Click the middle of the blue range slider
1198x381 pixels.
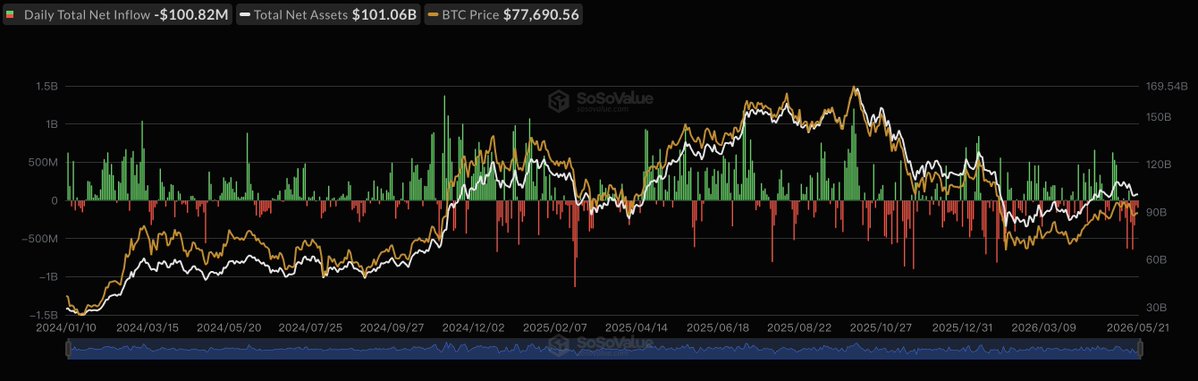tap(604, 350)
